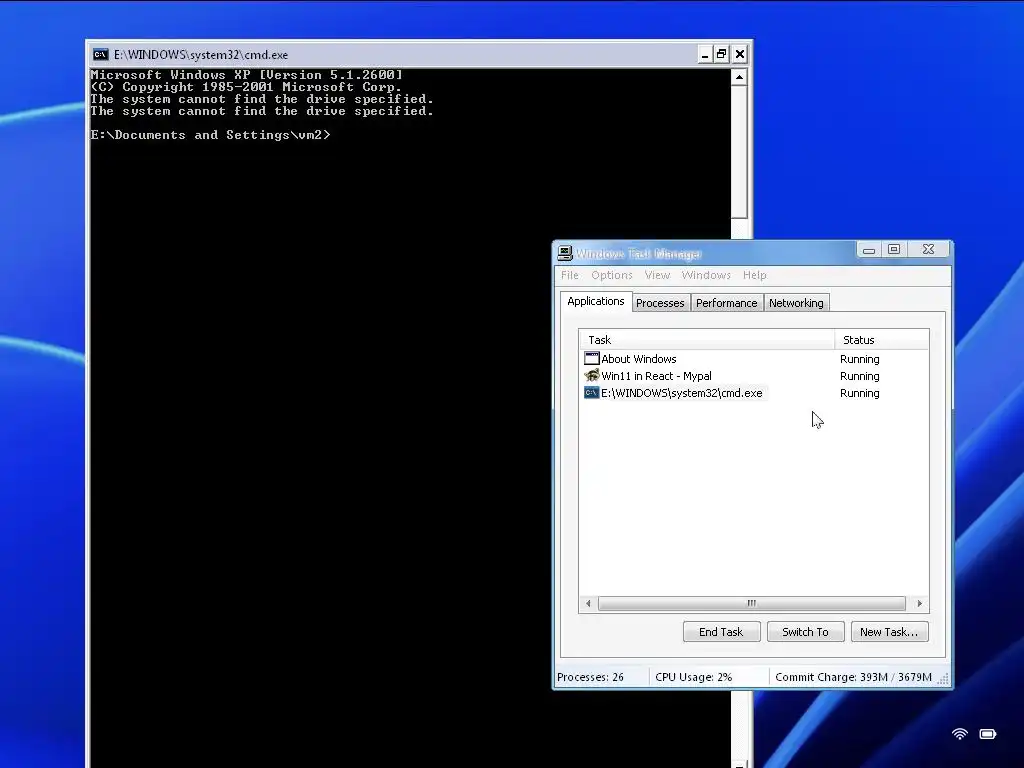The image size is (1024, 768).
Task: Open the Options menu in Task Manager
Action: point(612,275)
